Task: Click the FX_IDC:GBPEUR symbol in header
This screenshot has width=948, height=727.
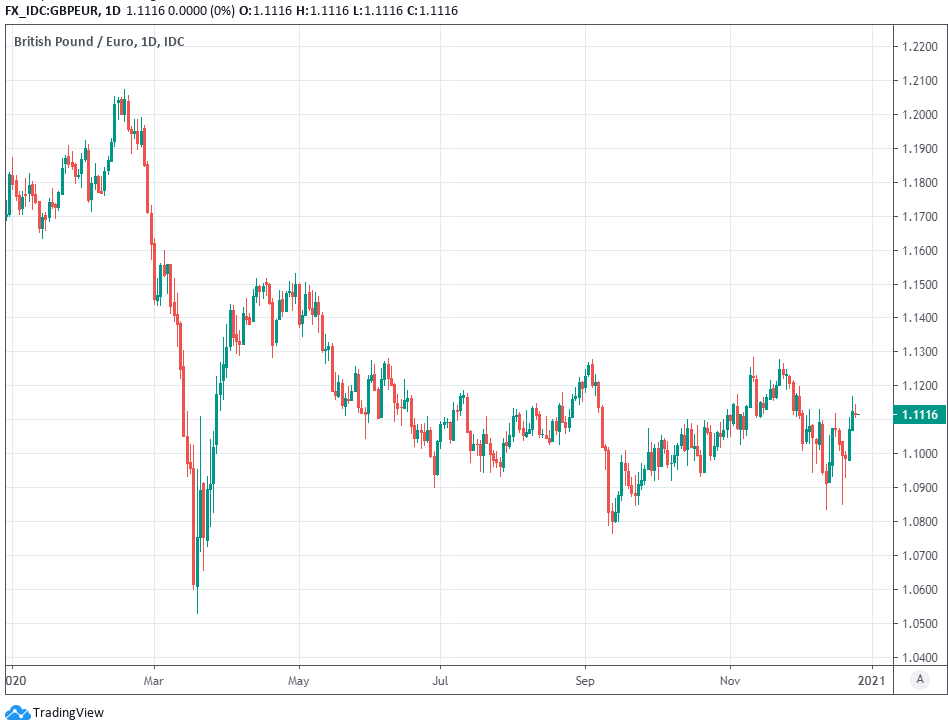Action: point(50,10)
